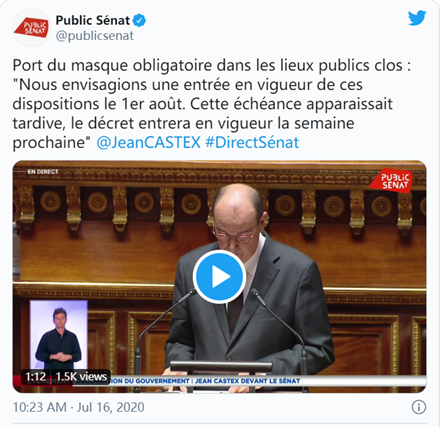This screenshot has width=441, height=427.
Task: Open the Public Sénat profile avatar
Action: tap(31, 28)
